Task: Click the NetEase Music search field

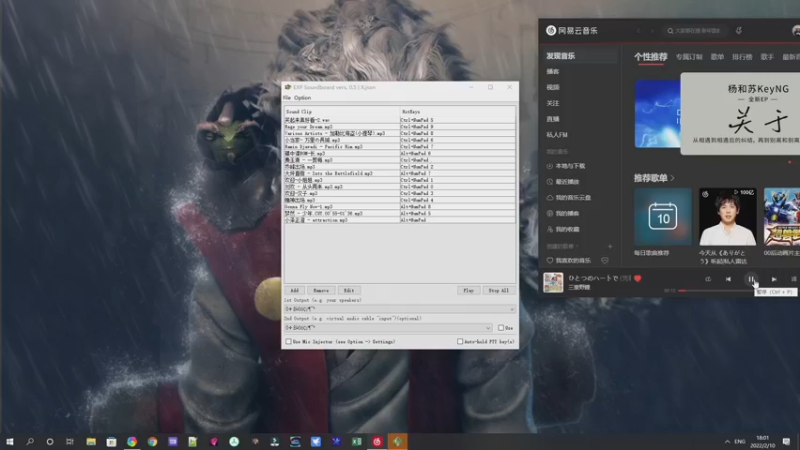Action: (x=694, y=31)
